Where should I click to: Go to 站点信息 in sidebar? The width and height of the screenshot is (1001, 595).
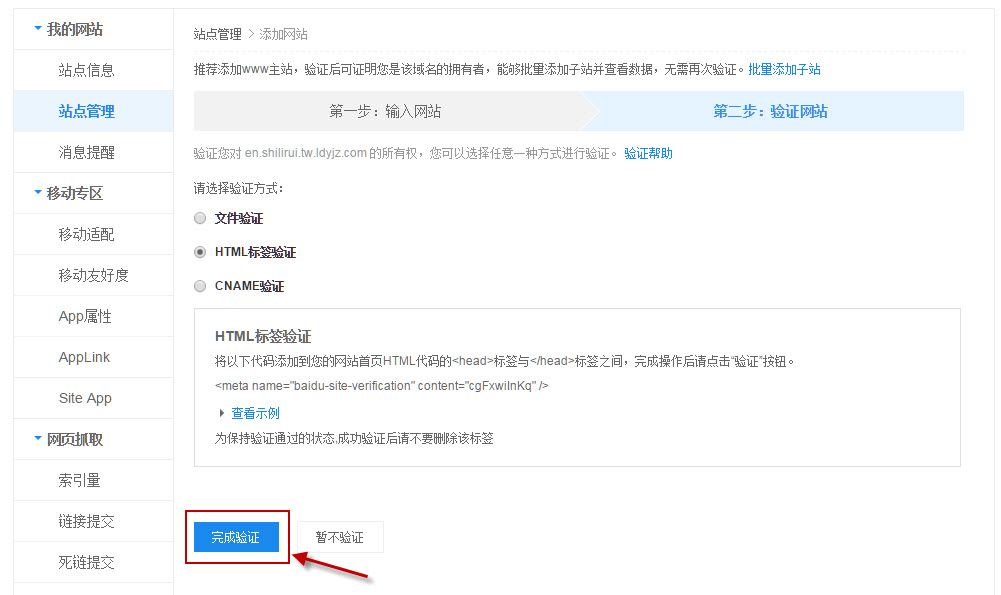tap(86, 70)
